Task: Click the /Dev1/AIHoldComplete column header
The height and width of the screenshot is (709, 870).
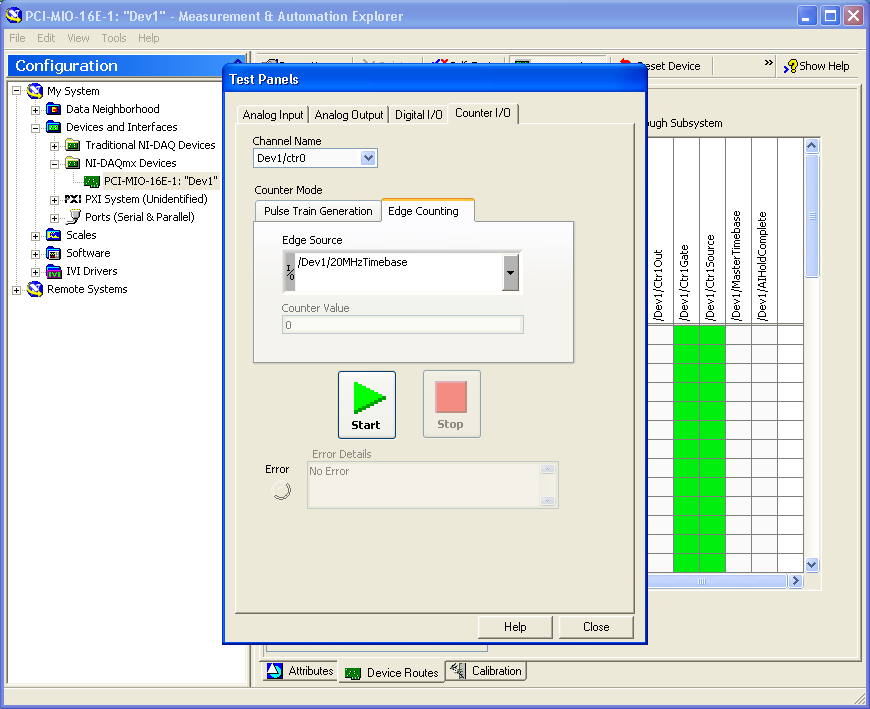Action: [x=764, y=231]
